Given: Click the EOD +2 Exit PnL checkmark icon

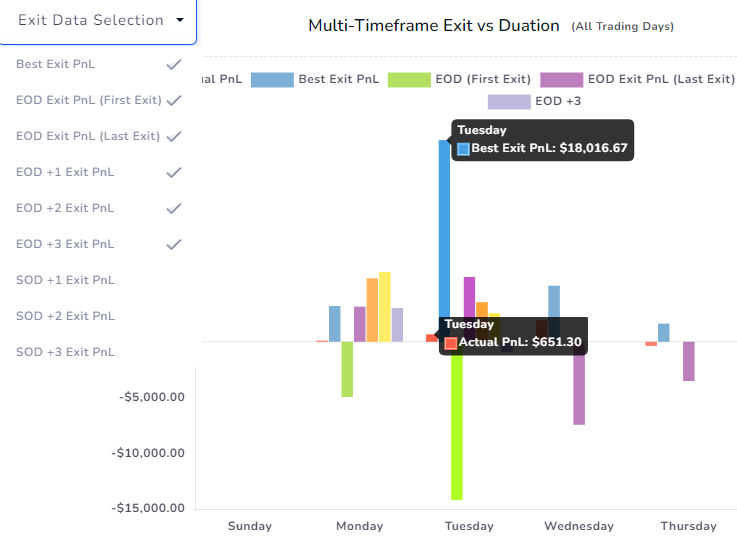Looking at the screenshot, I should click(174, 208).
